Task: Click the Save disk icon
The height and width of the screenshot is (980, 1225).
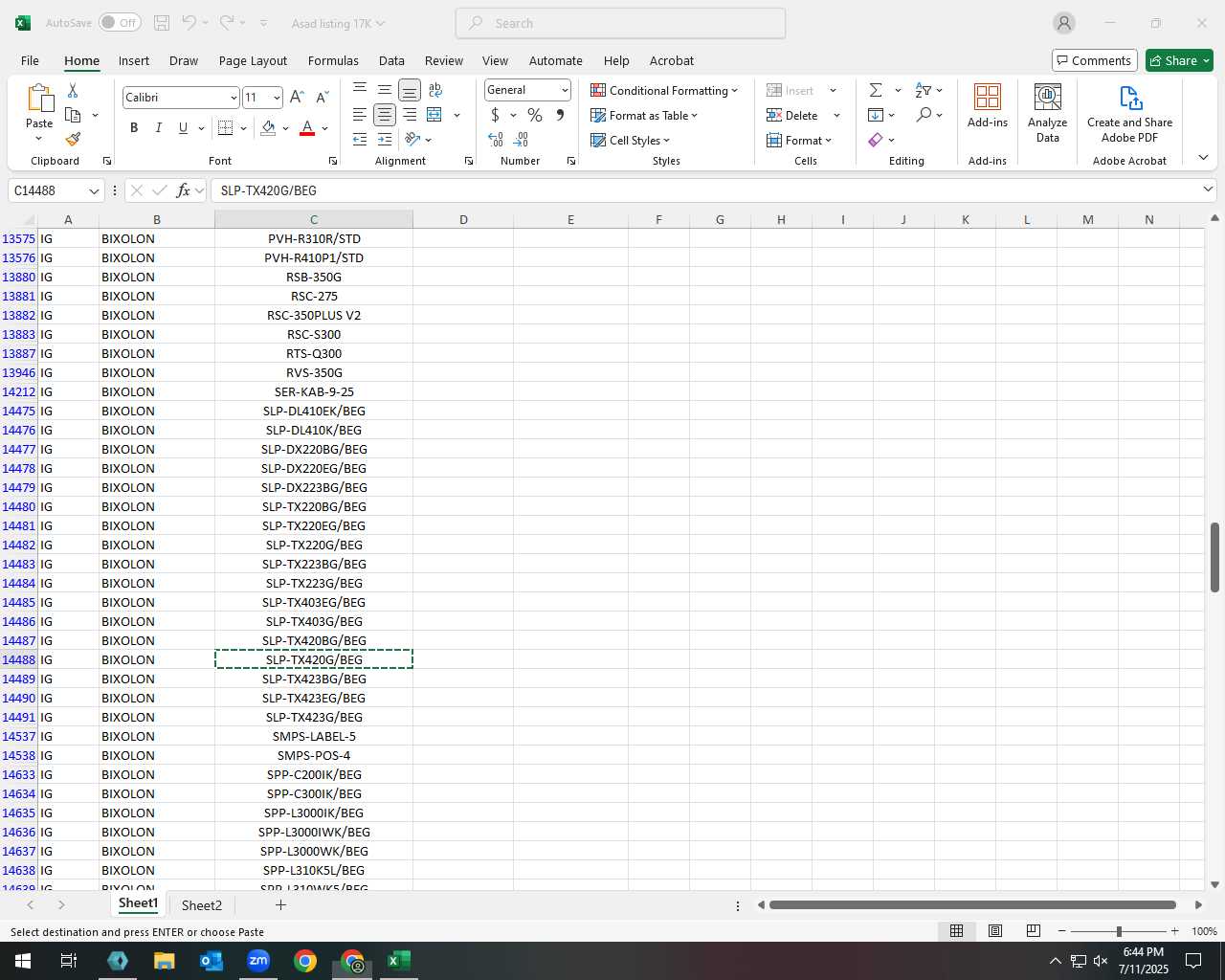Action: 162,23
